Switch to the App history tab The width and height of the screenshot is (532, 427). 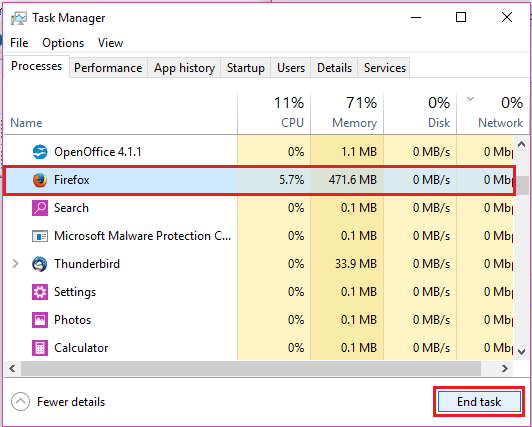(x=184, y=68)
